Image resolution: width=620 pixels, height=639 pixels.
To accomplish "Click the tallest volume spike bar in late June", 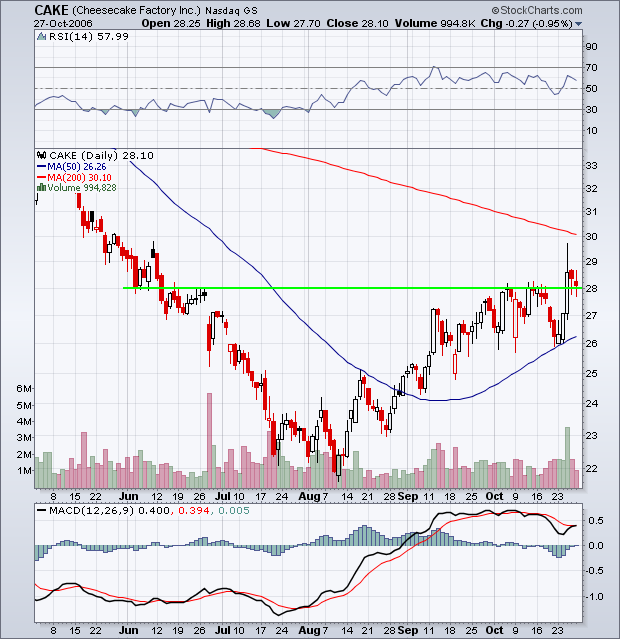I will pyautogui.click(x=210, y=441).
